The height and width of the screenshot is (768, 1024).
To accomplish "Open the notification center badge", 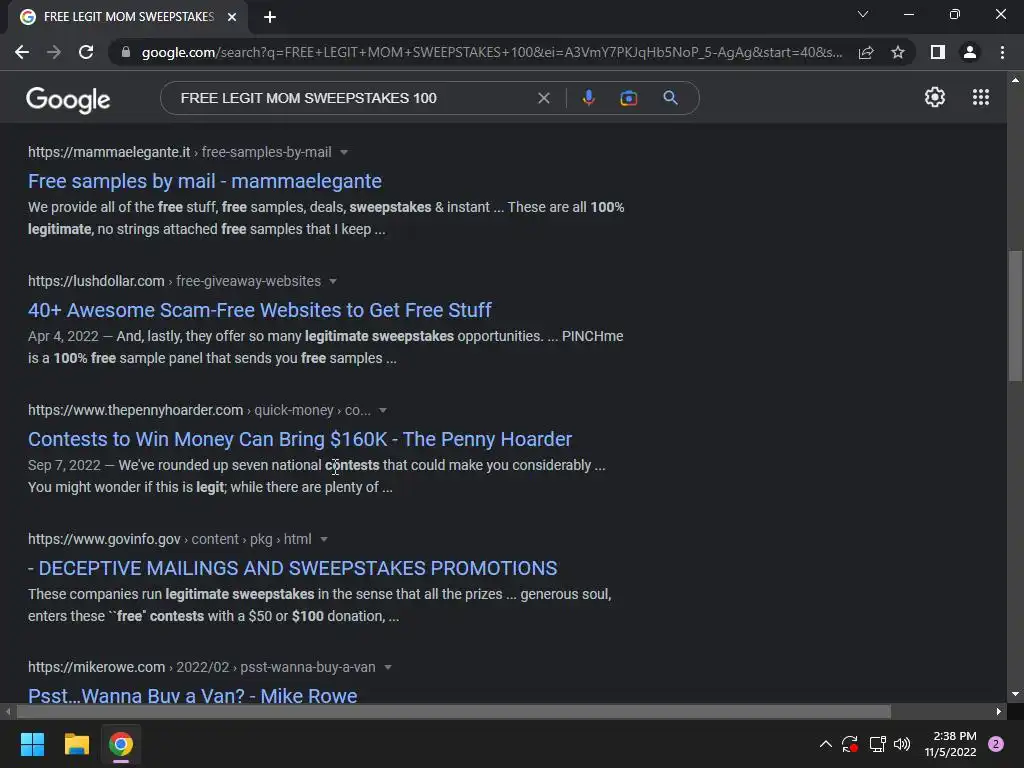I will tap(996, 744).
